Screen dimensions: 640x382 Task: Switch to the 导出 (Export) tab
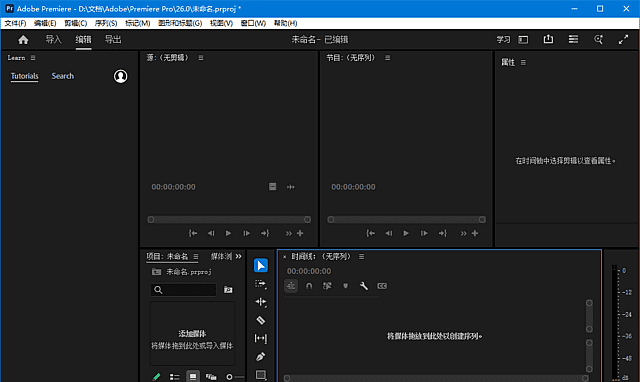[113, 40]
